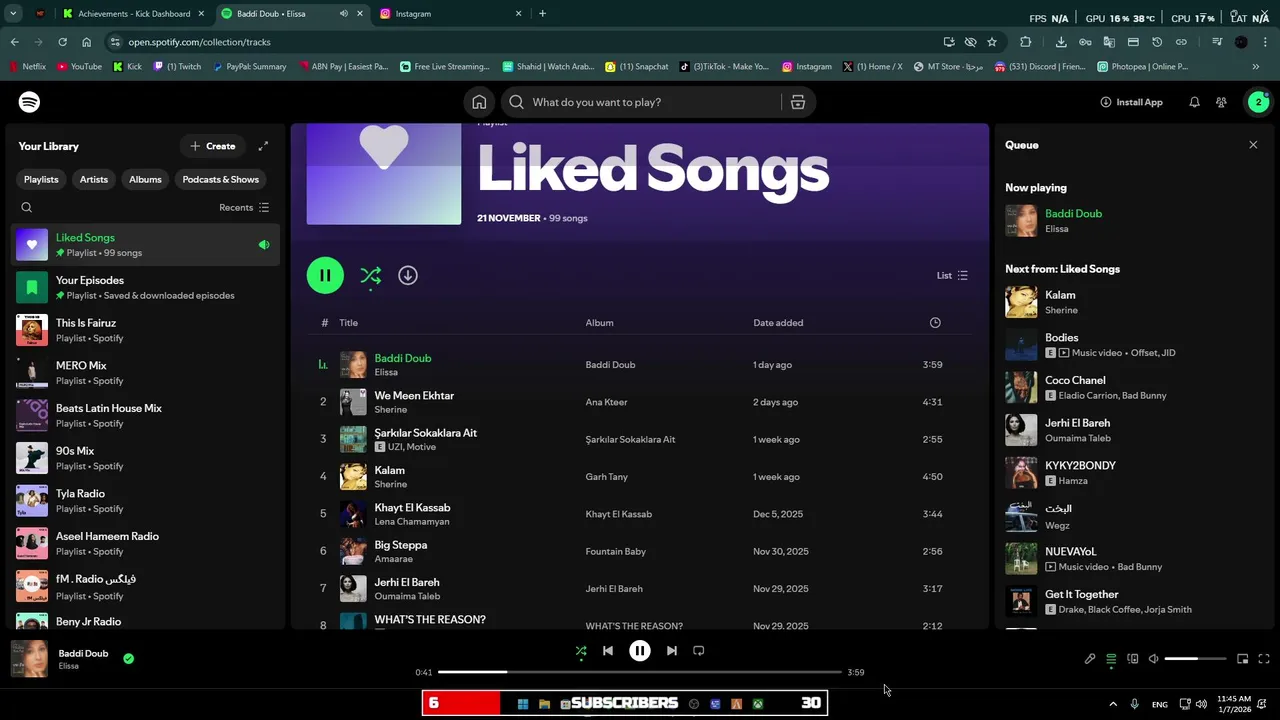Open Elissa artist link under Baddi Doub track
Image resolution: width=1280 pixels, height=720 pixels.
(386, 373)
